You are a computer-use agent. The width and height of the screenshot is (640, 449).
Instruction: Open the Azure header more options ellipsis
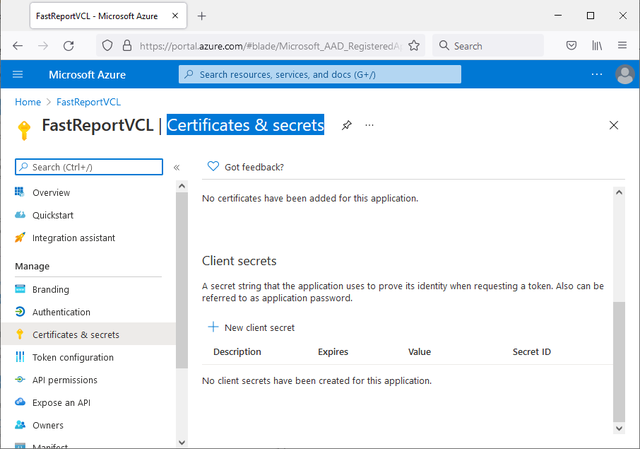[597, 74]
